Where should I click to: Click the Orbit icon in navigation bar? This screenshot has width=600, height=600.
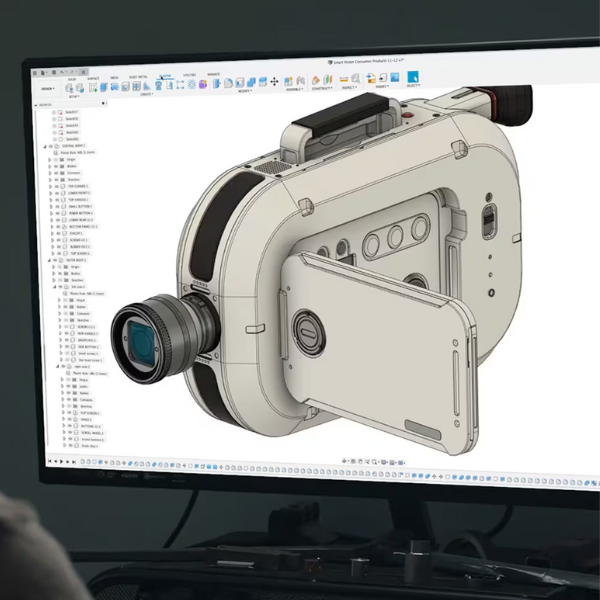[x=344, y=461]
